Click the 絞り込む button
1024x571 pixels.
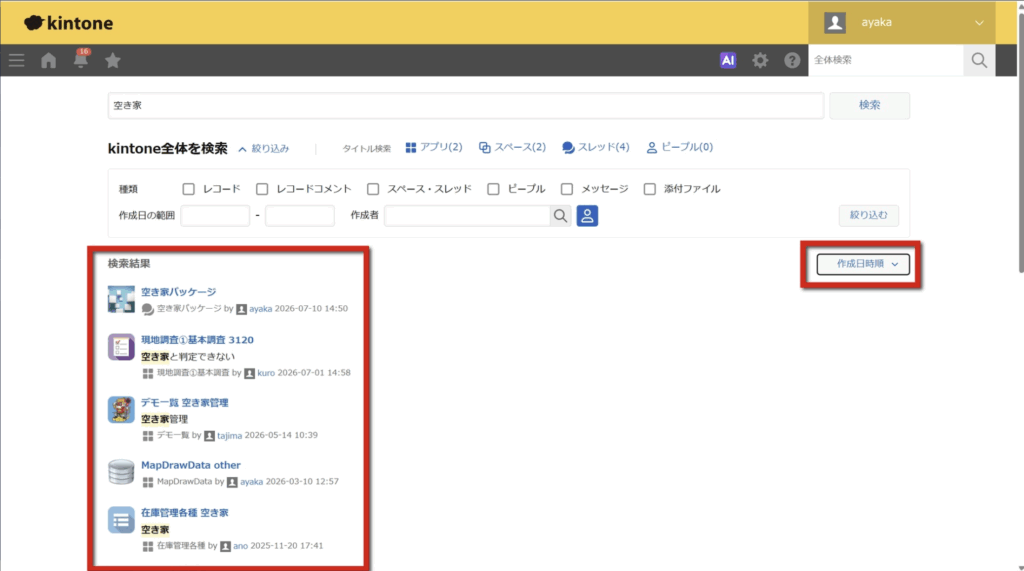869,215
